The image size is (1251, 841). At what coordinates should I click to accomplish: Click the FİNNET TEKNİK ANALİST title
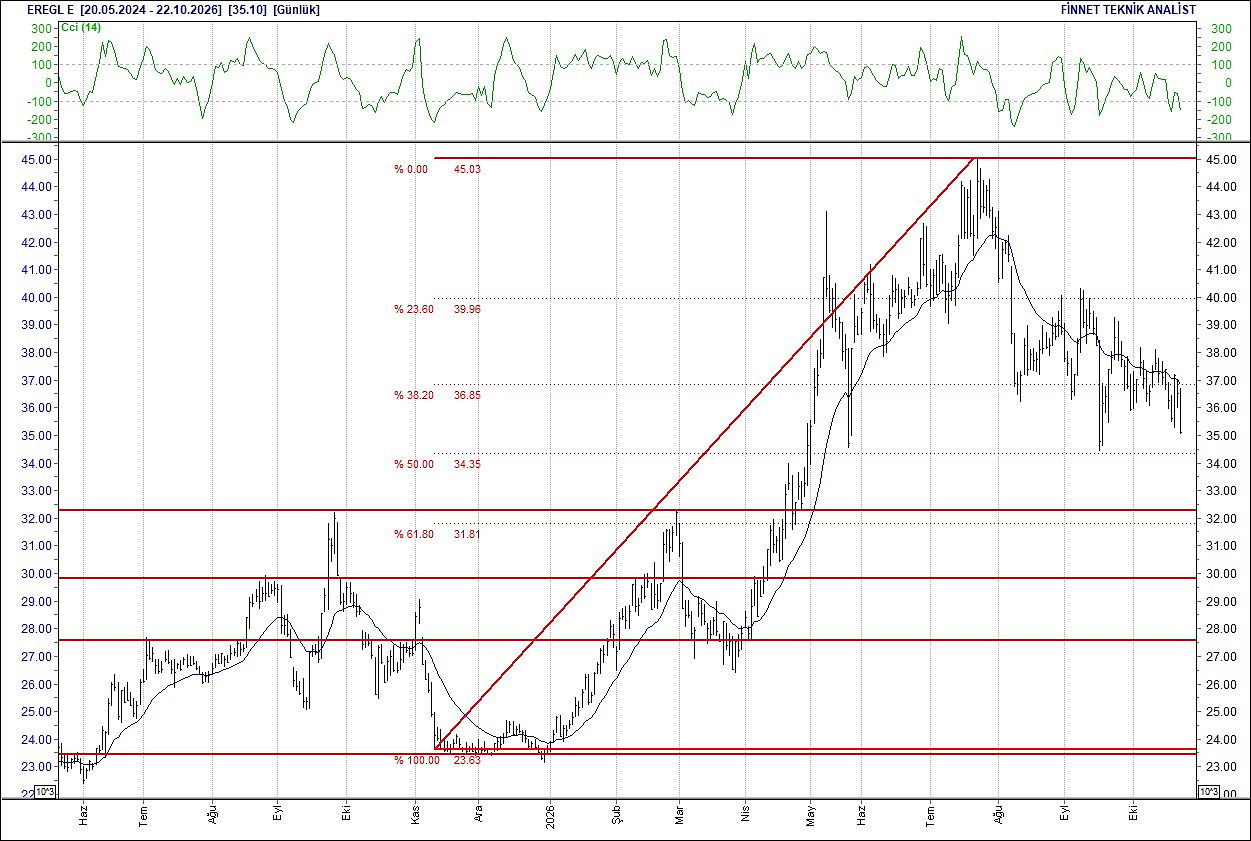pyautogui.click(x=1128, y=9)
